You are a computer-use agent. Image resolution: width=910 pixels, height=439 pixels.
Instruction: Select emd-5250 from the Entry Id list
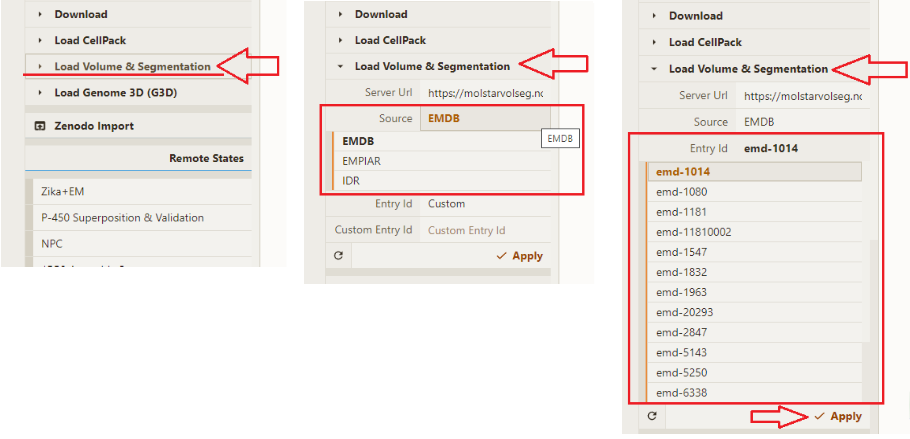click(681, 372)
